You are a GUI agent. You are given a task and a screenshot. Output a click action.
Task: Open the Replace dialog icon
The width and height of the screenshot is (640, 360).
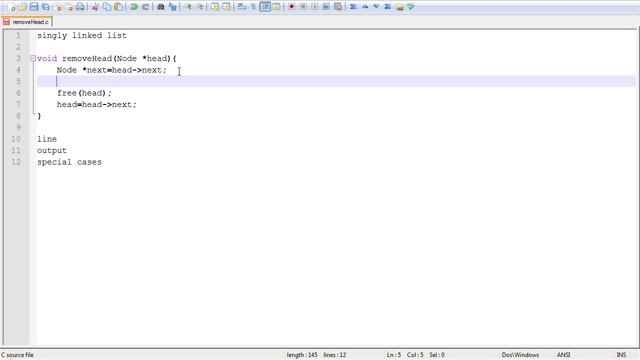pos(172,7)
